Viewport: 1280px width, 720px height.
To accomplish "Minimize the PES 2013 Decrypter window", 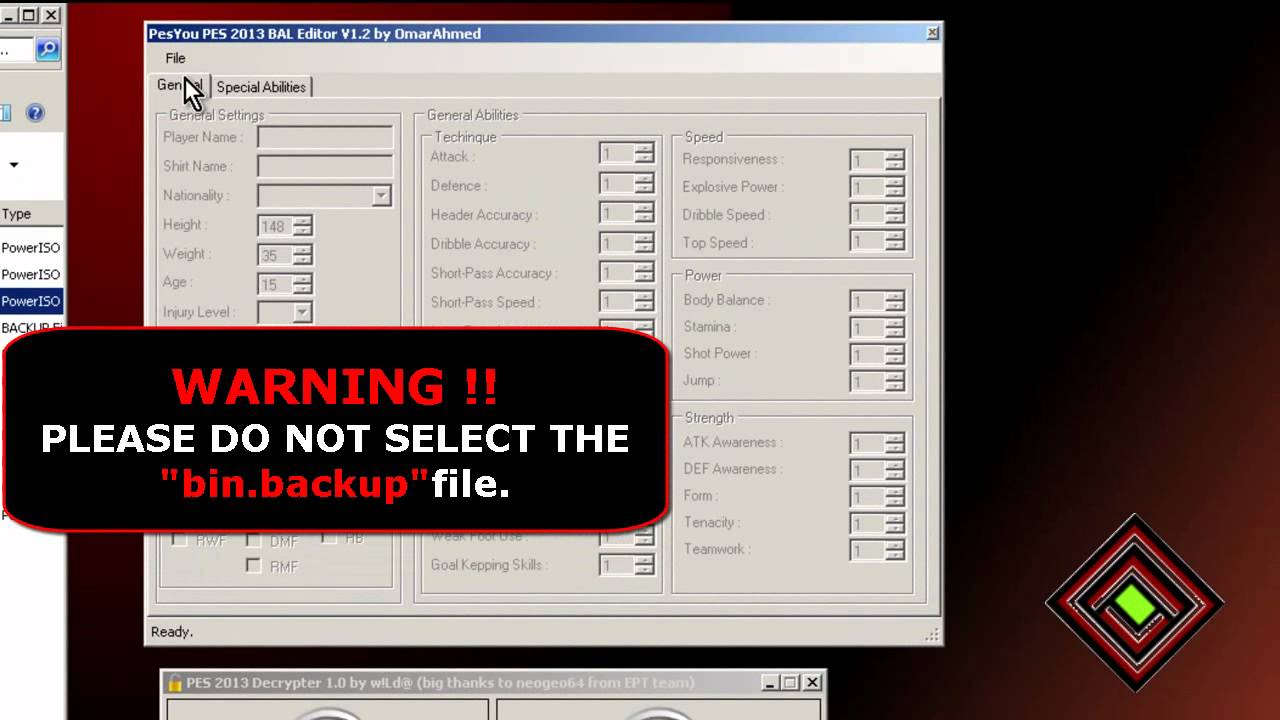I will (769, 683).
